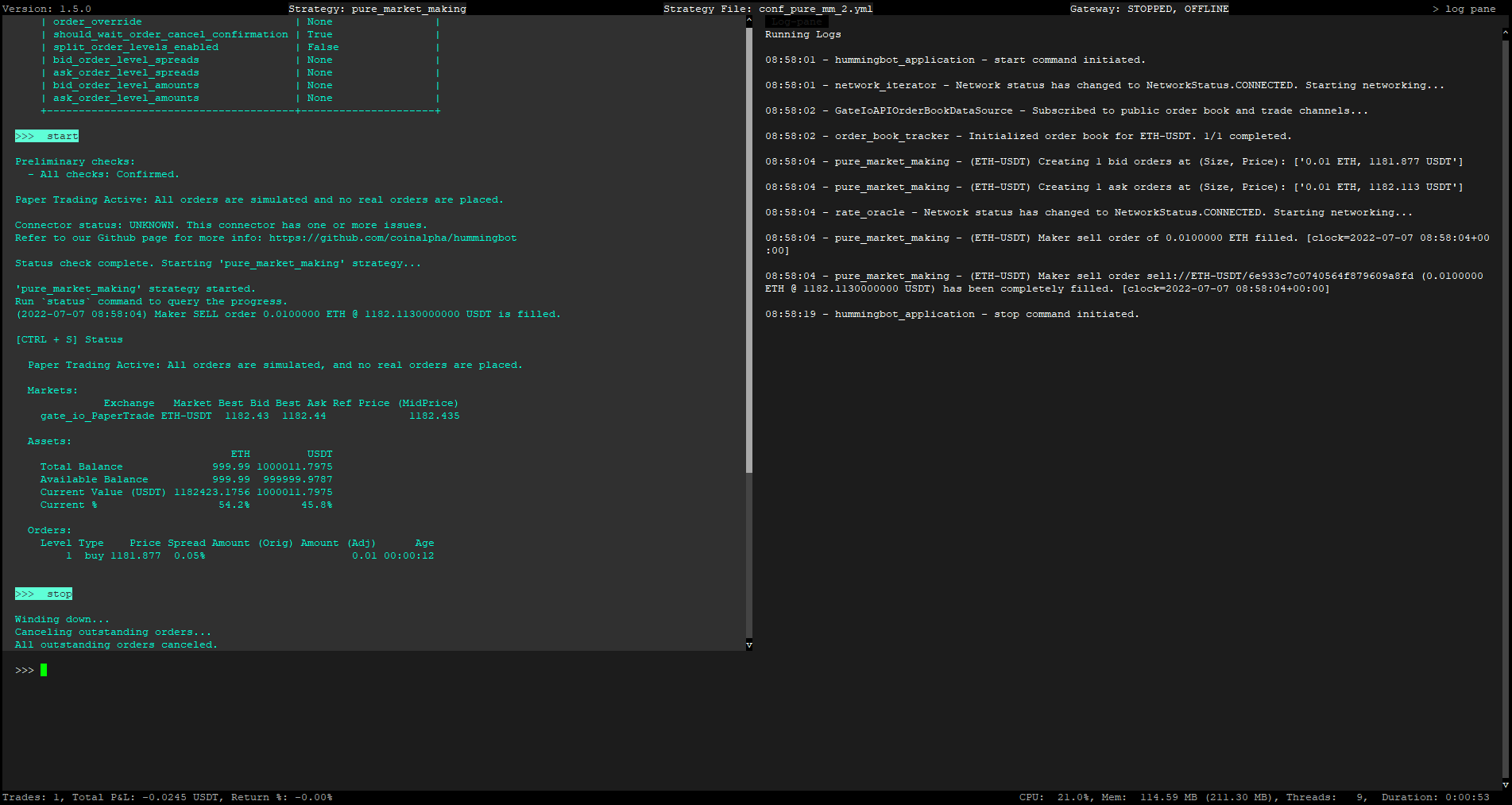Viewport: 1512px width, 805px height.
Task: Click the green cursor block at the prompt
Action: [x=44, y=670]
